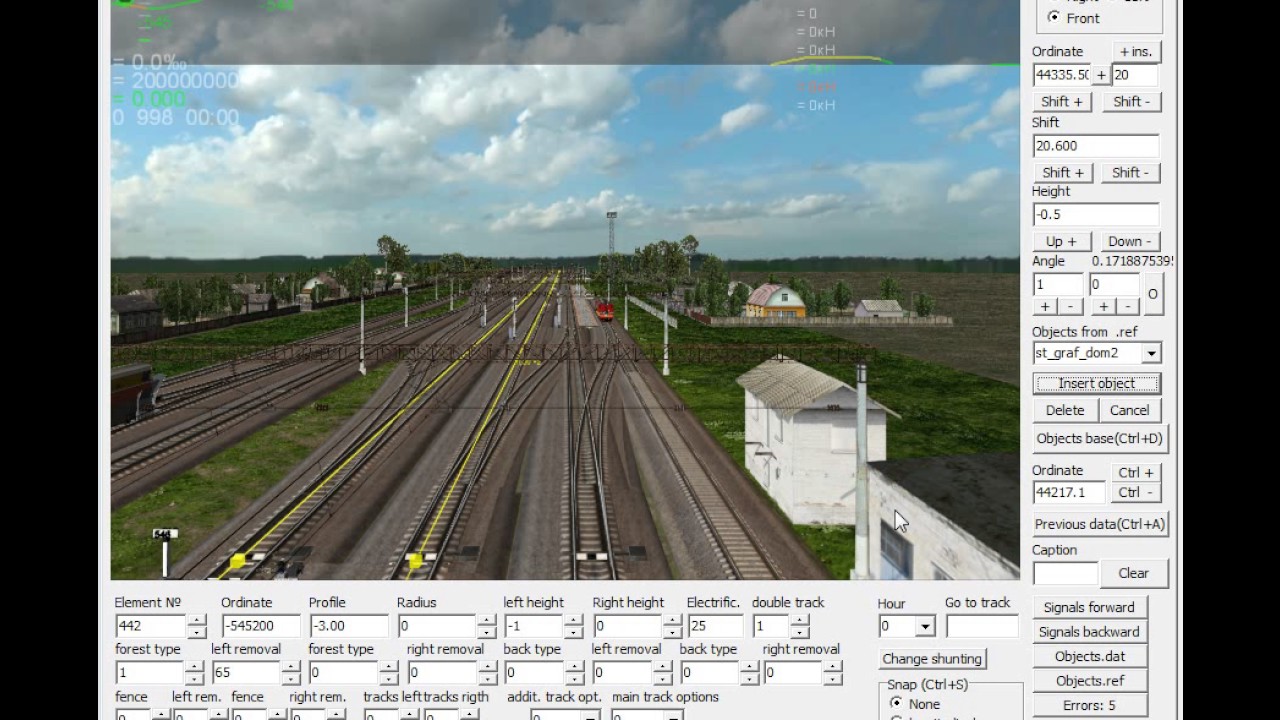Viewport: 1280px width, 720px height.
Task: Click the Right height spinner arrows
Action: [670, 626]
